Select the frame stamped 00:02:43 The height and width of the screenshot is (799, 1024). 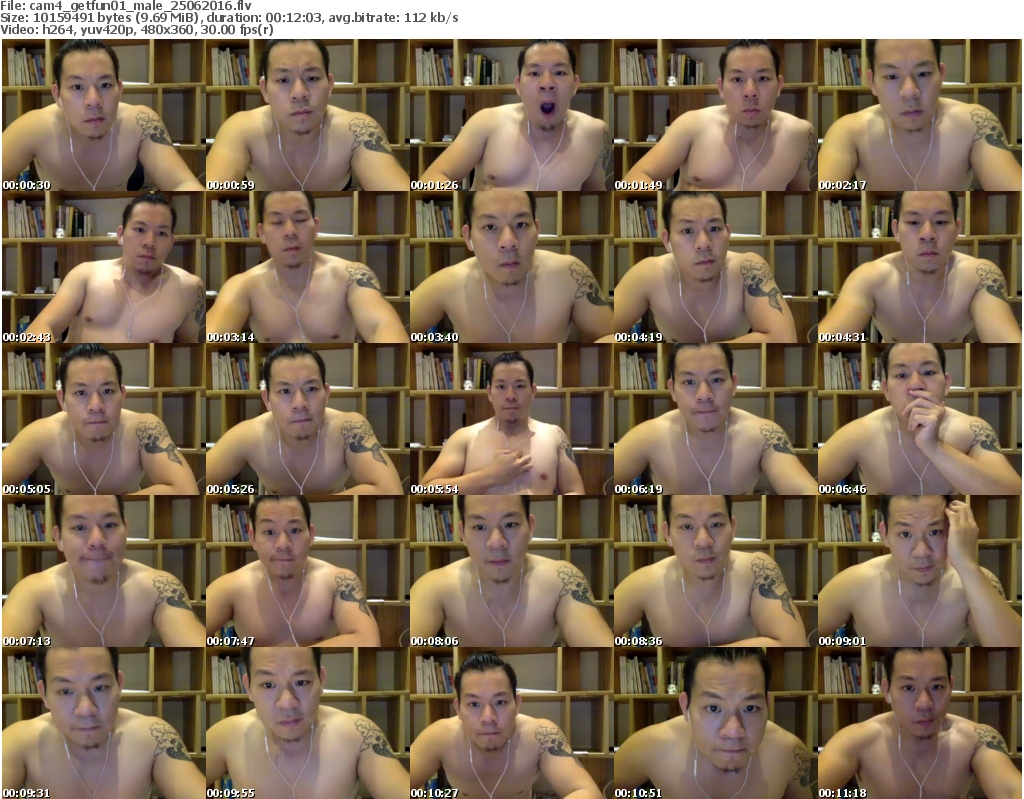pos(103,267)
